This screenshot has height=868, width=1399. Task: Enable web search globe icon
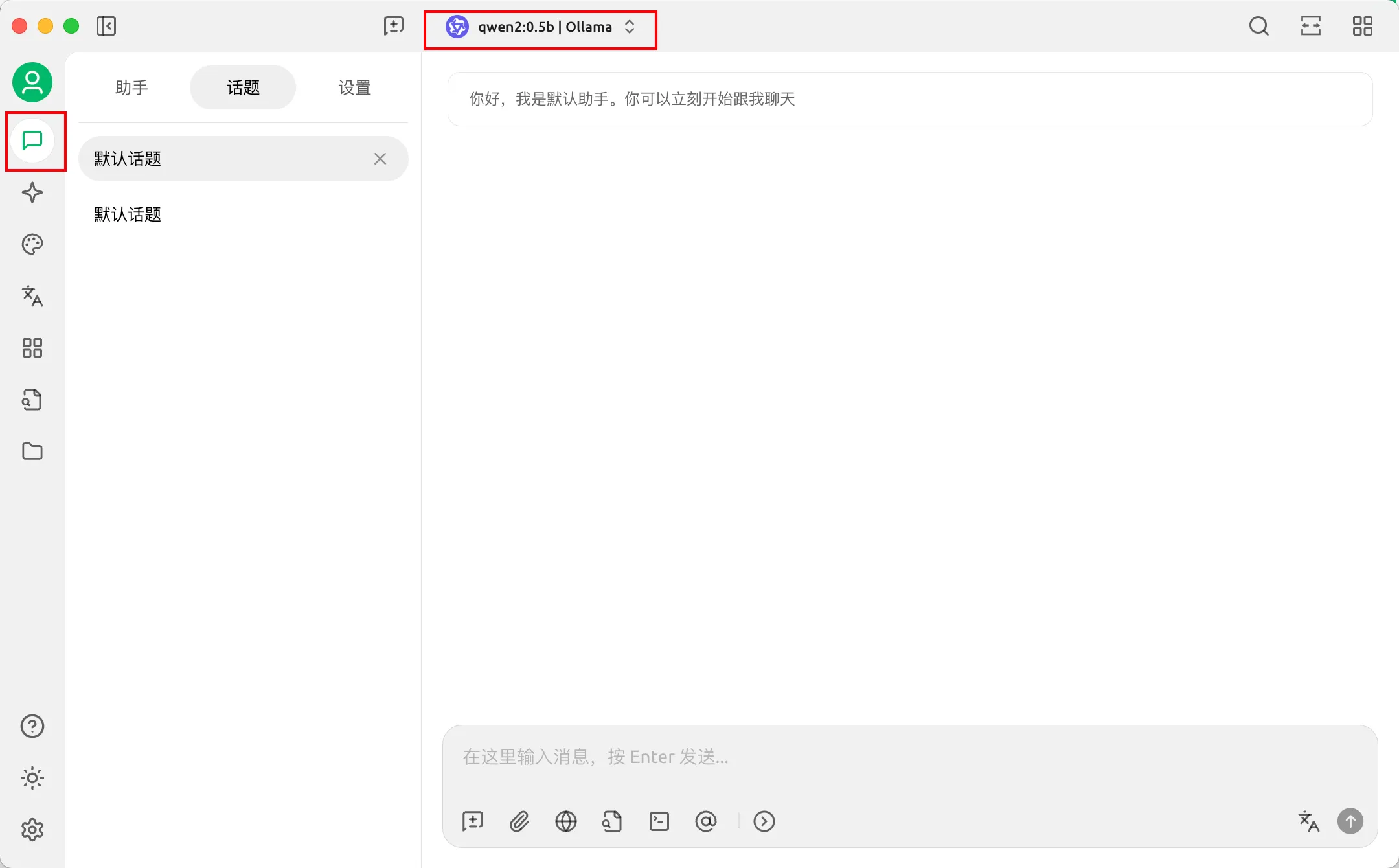click(x=566, y=821)
